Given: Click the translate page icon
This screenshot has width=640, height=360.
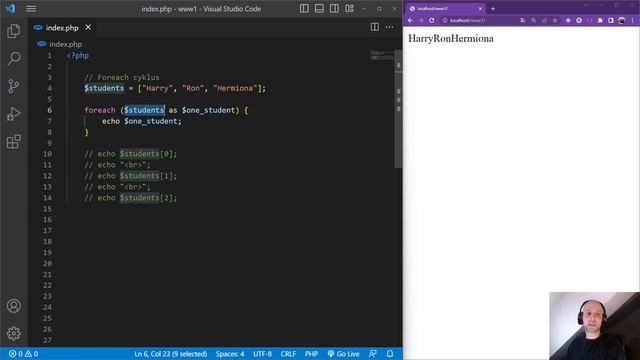Looking at the screenshot, I should click(523, 20).
